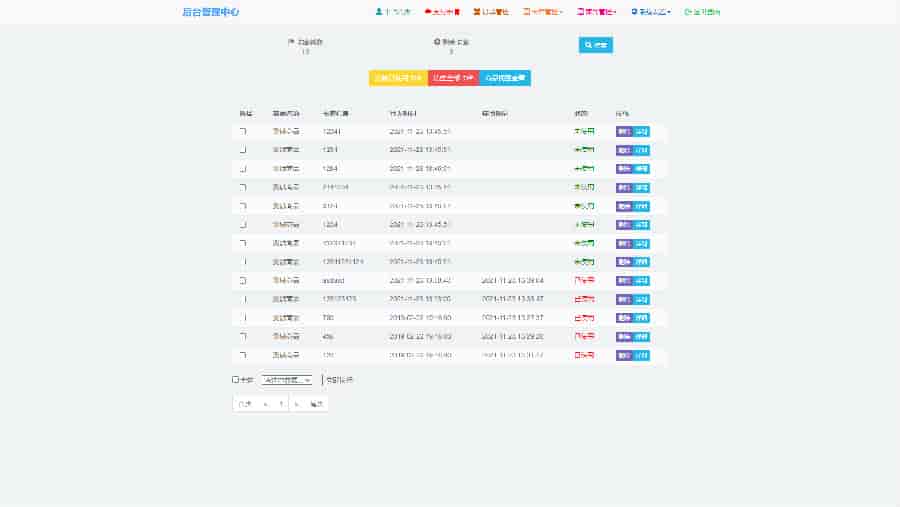Expand the dark-blue-icon navigation menu with caret
The height and width of the screenshot is (507, 900).
[x=651, y=12]
